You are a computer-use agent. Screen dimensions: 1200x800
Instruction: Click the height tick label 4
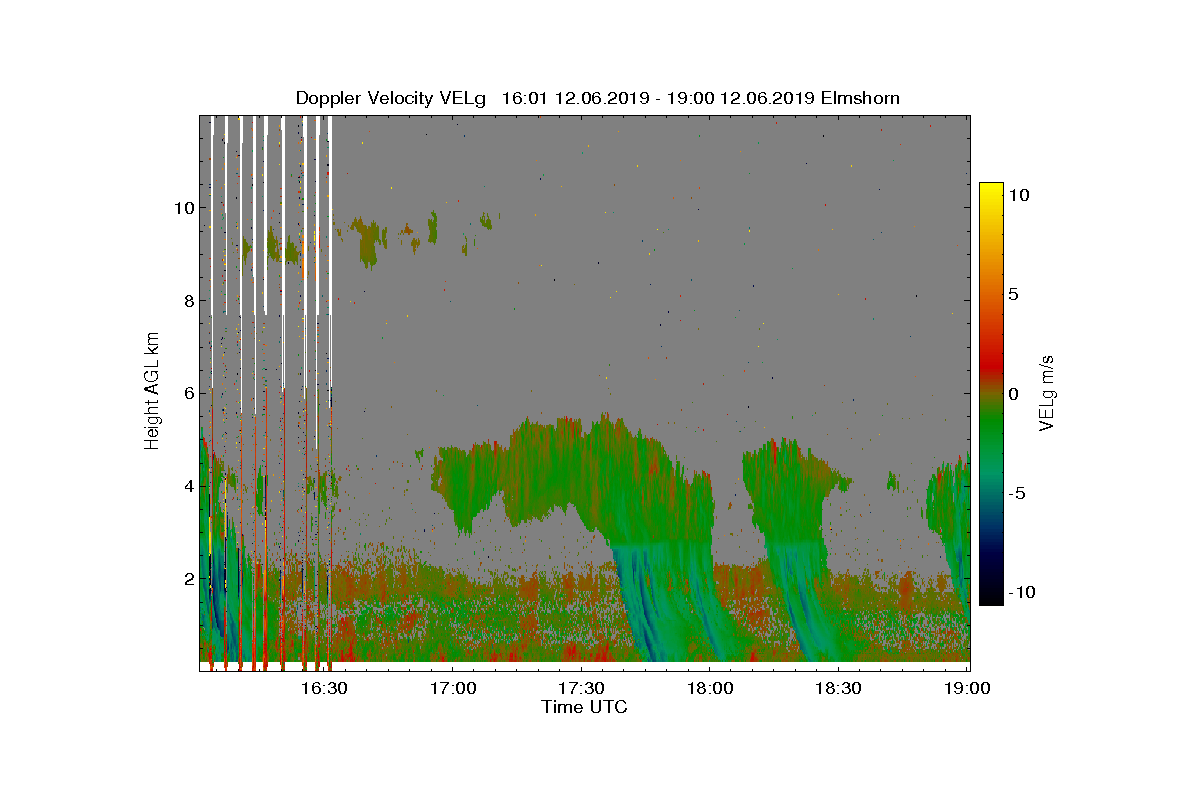(x=187, y=486)
